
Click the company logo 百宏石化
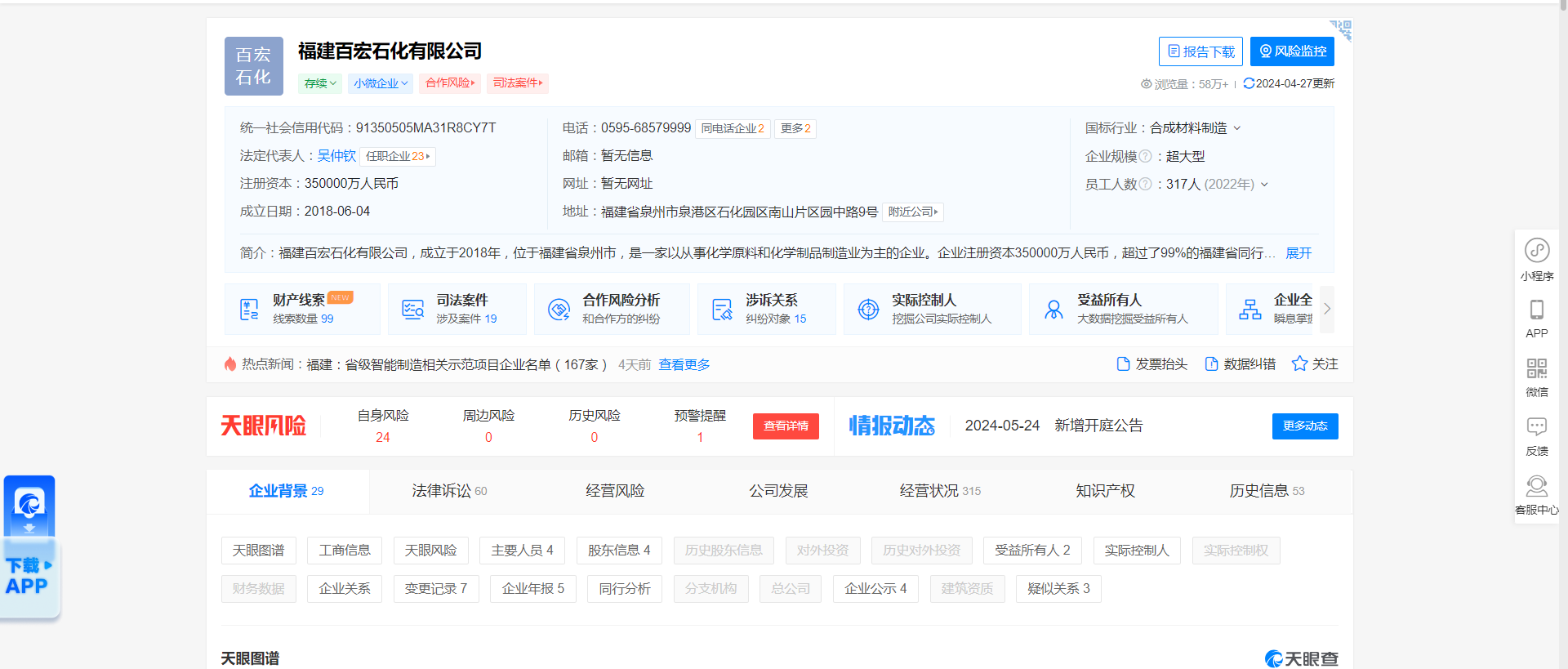coord(253,66)
